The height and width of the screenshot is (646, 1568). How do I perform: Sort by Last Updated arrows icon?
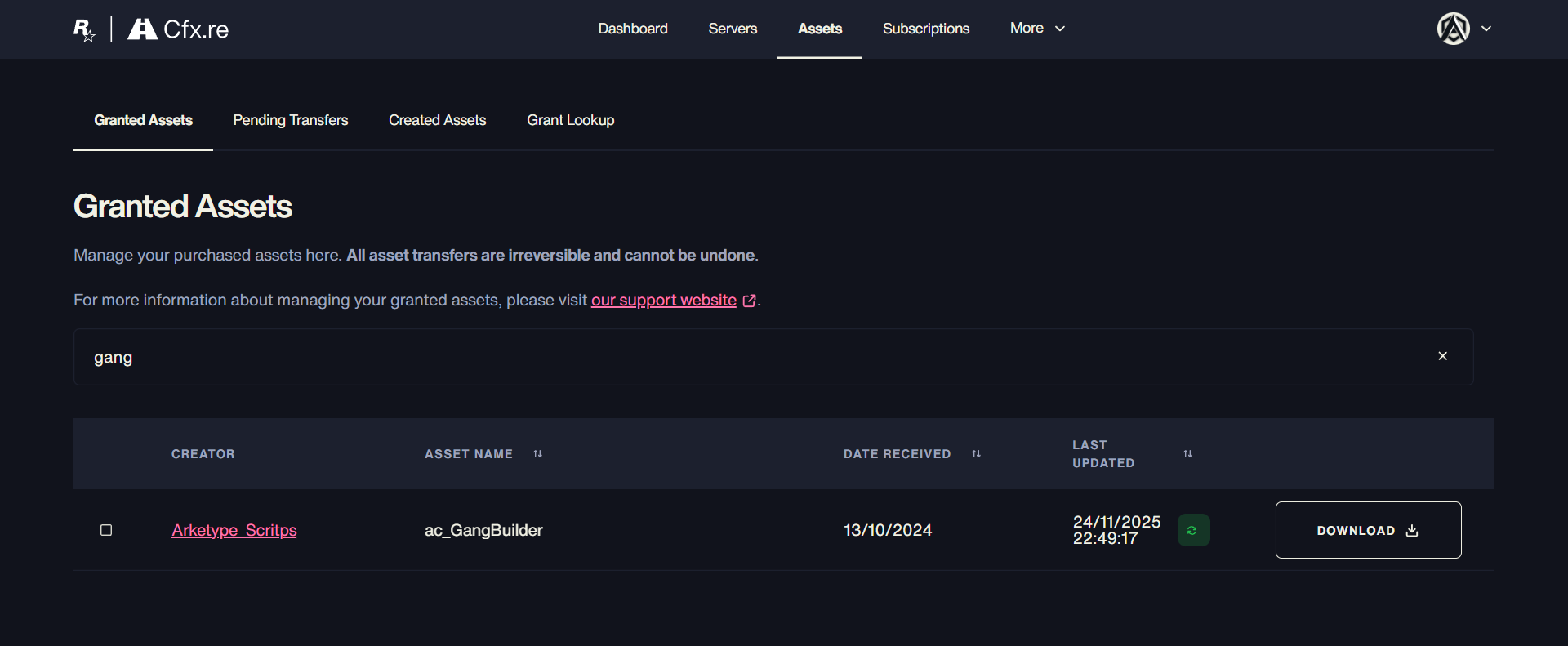coord(1187,454)
